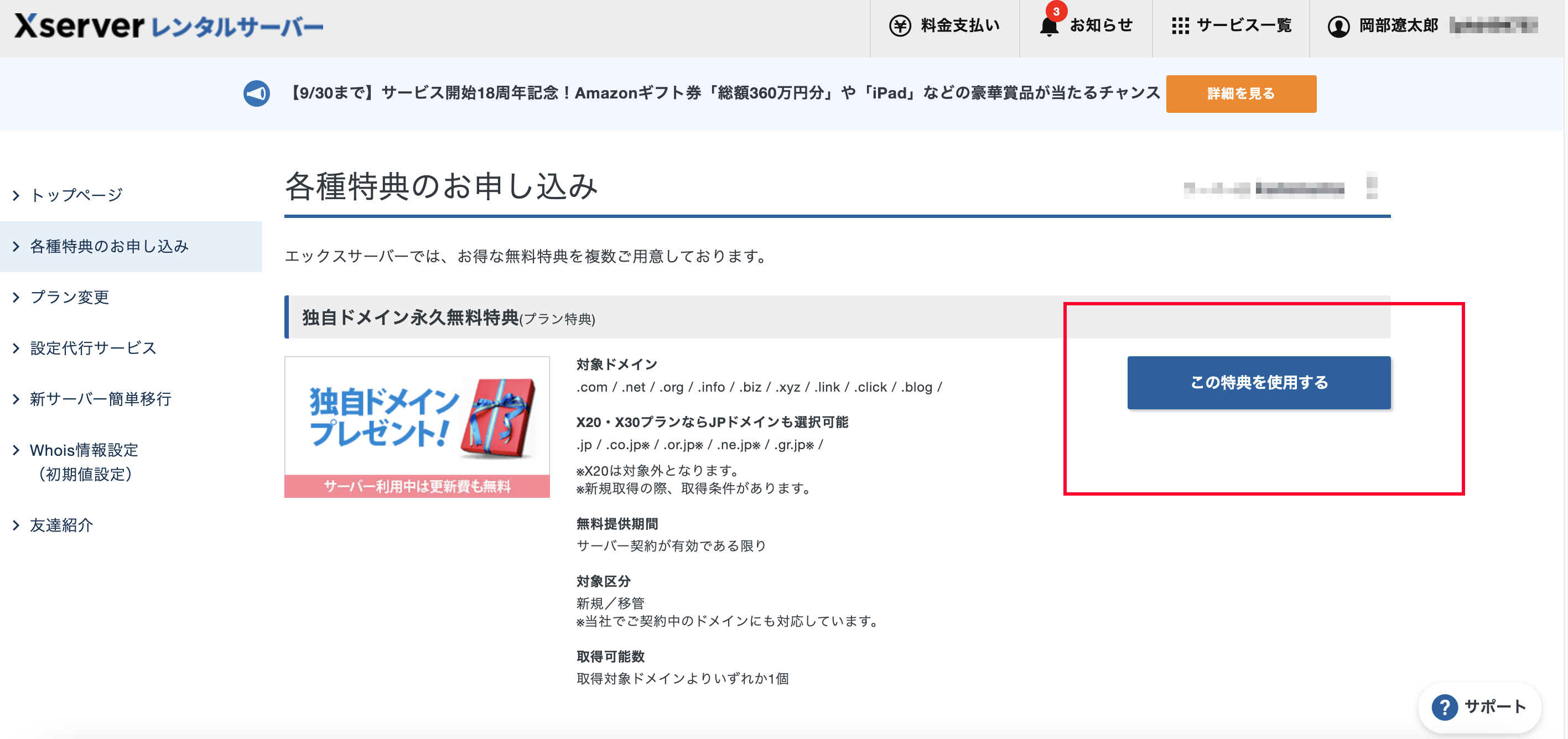Open Whois情報設定 sidebar entry
The image size is (1568, 739).
[84, 450]
